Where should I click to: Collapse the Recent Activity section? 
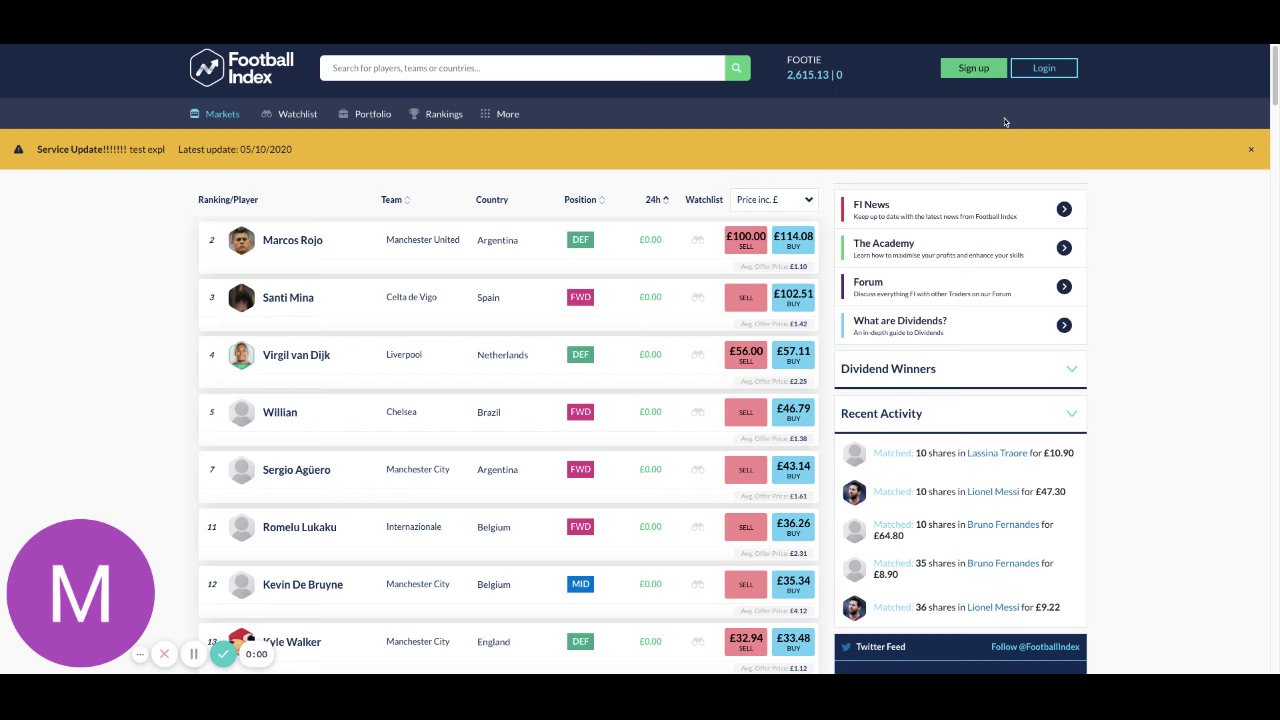tap(1072, 414)
